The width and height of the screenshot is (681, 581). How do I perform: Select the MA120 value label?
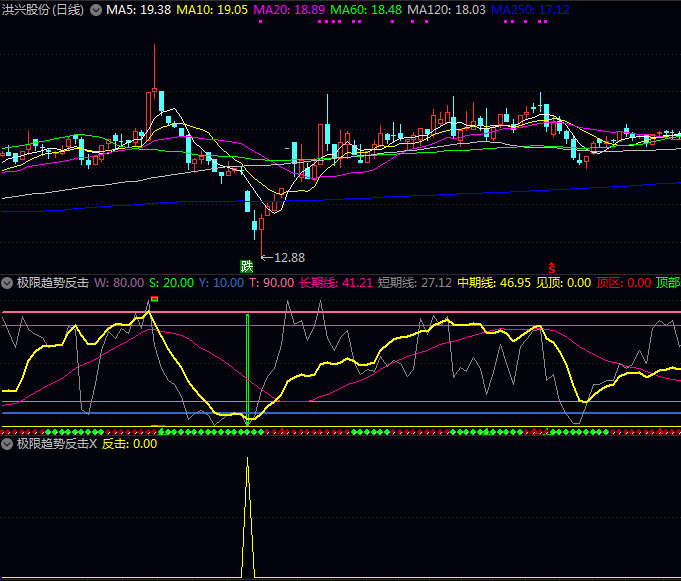pos(447,10)
